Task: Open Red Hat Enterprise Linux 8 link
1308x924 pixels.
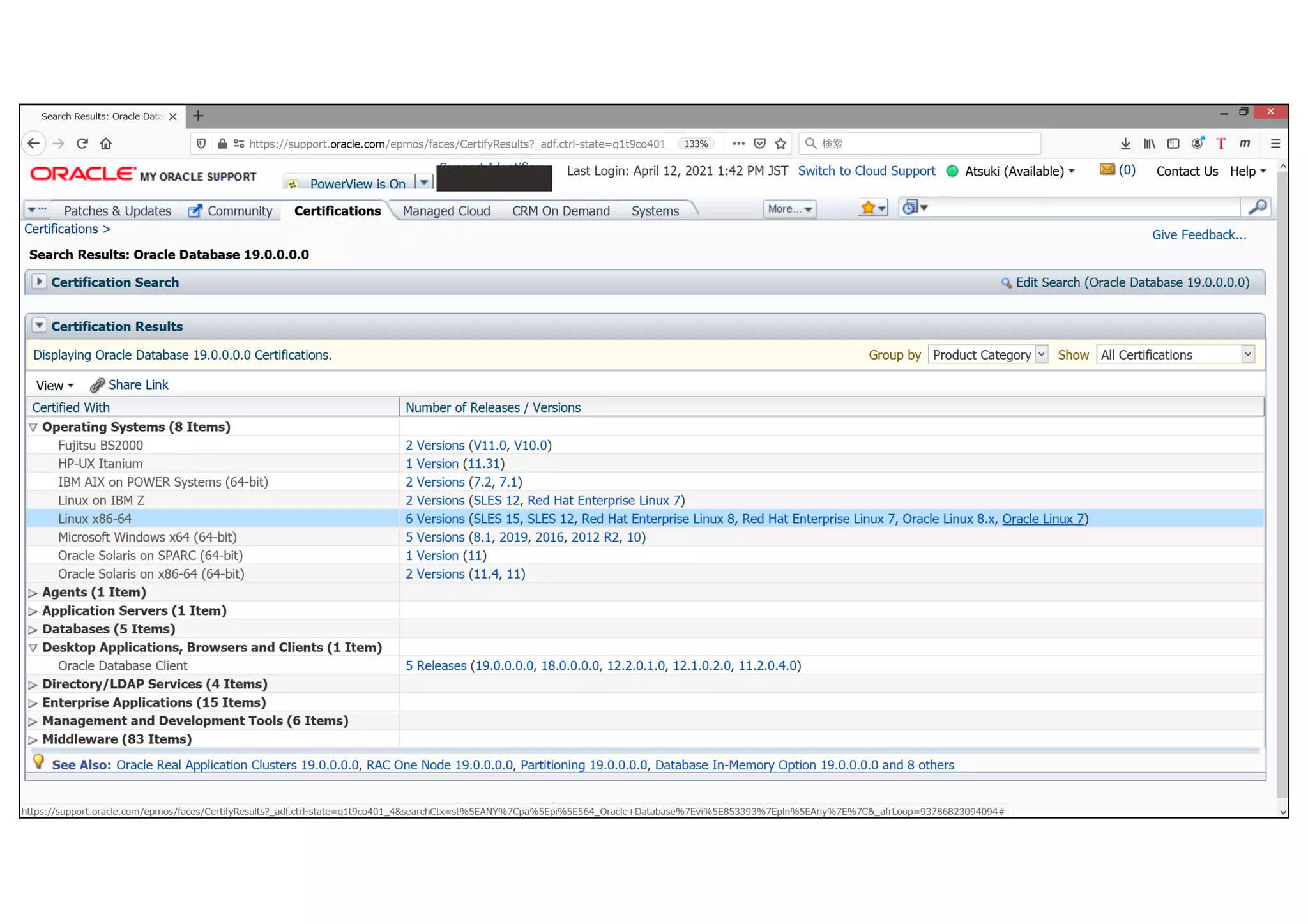Action: pyautogui.click(x=658, y=519)
